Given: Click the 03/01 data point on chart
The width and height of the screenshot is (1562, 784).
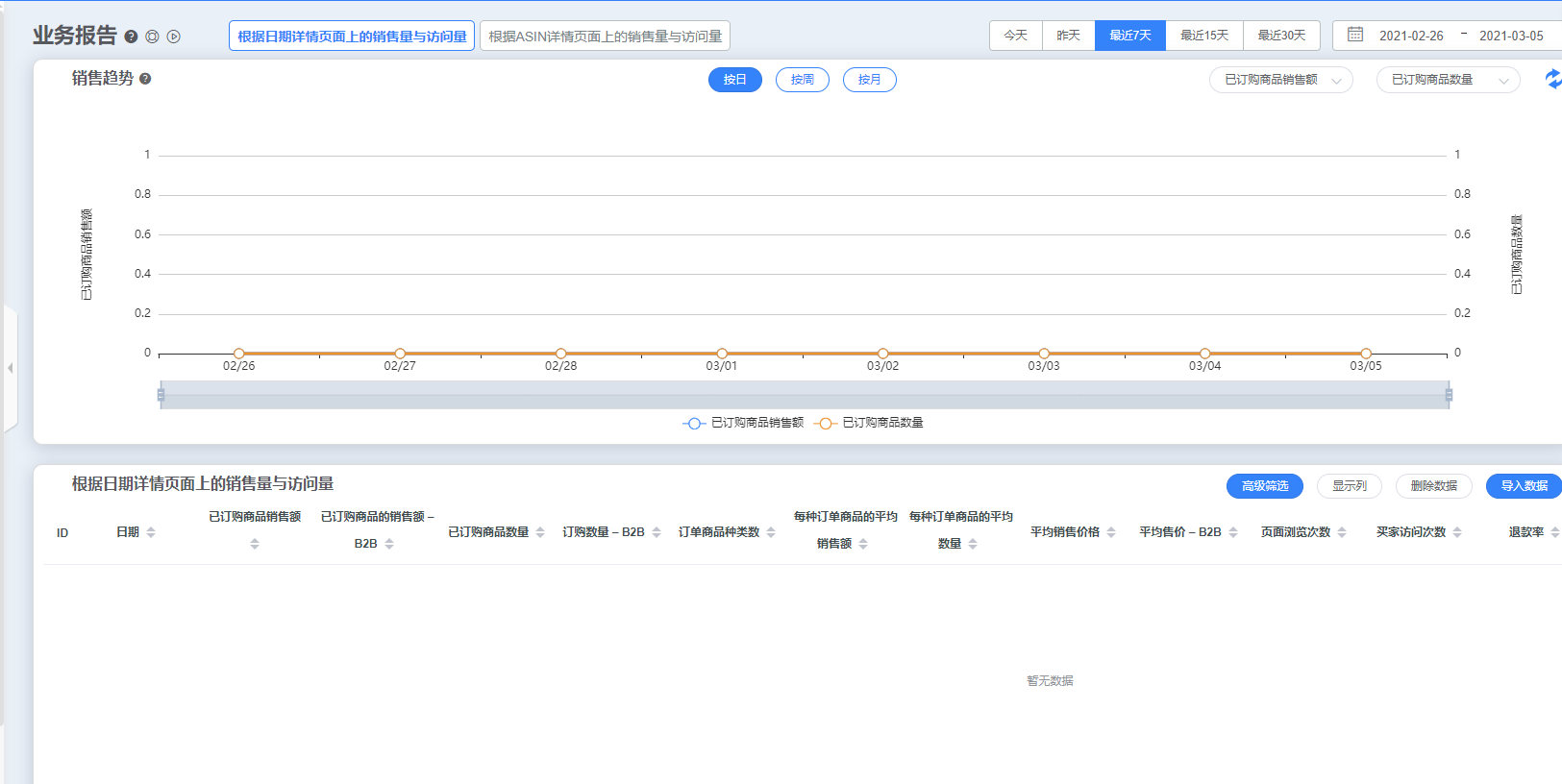Looking at the screenshot, I should [722, 354].
